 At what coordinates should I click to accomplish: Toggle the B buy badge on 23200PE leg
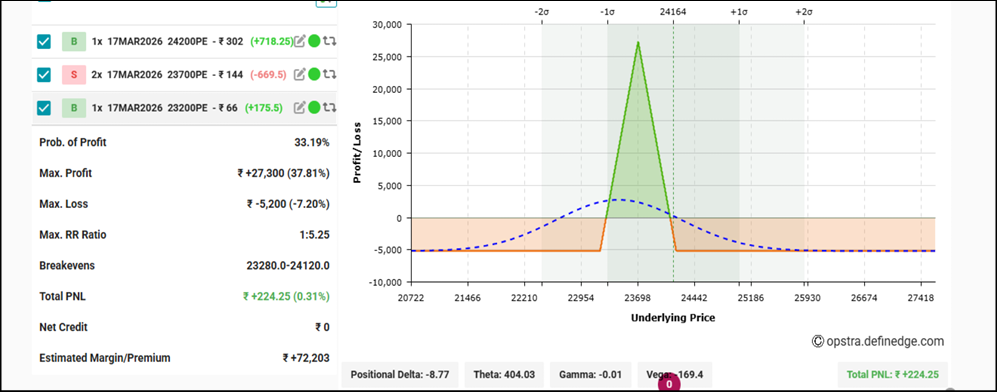coord(74,107)
